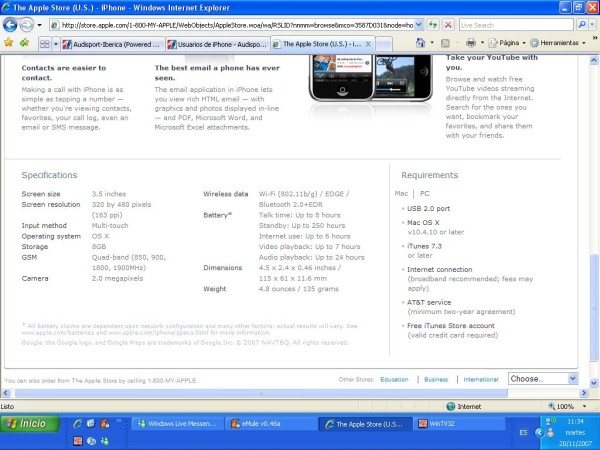Expand the quick launch overflow chevron

point(119,421)
